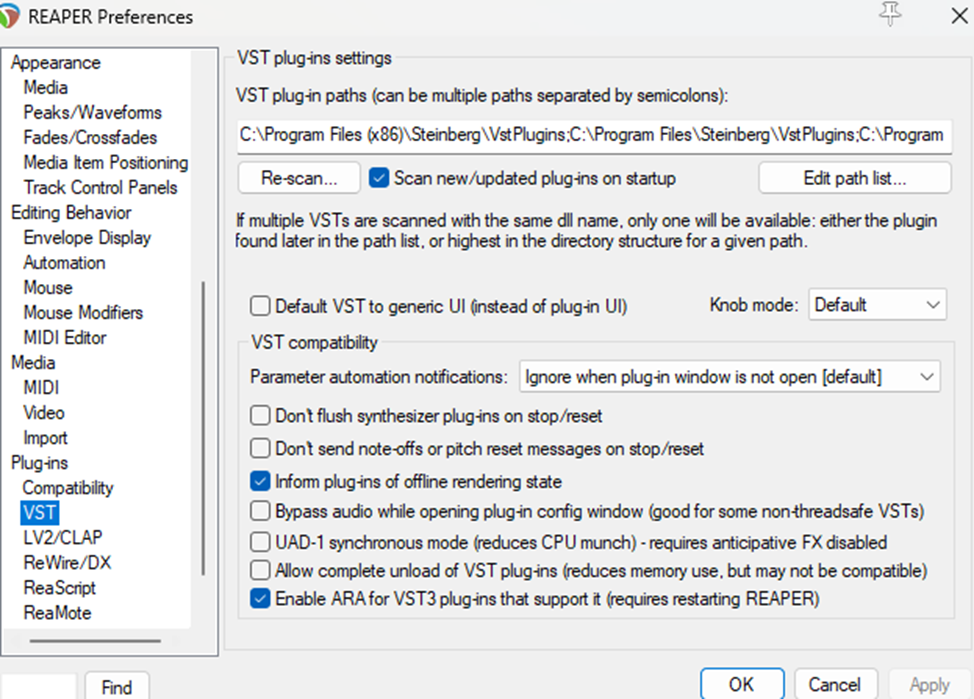Click the VST plug-in paths field
974x699 pixels.
[x=594, y=135]
